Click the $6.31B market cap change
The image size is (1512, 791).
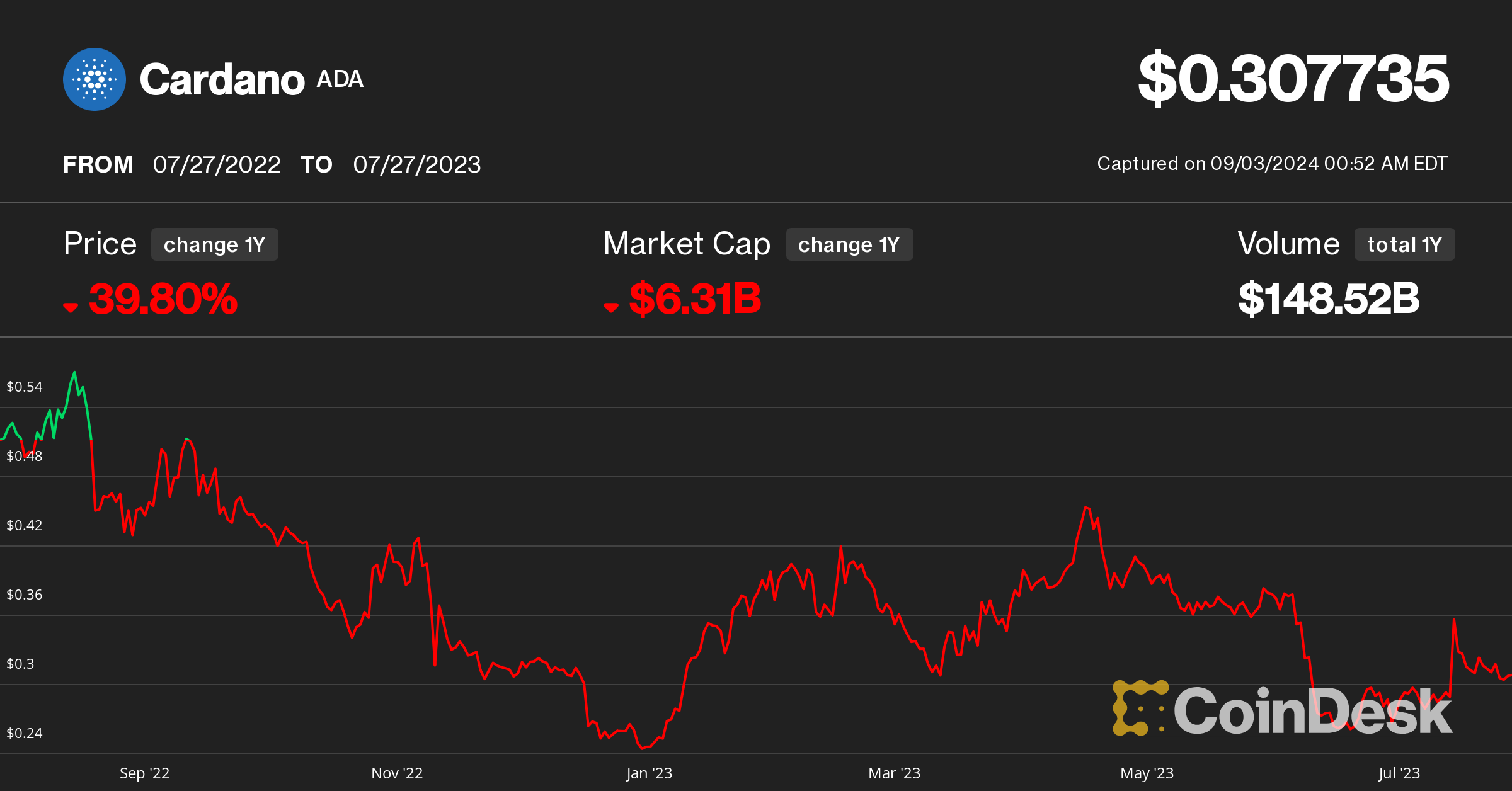point(696,299)
